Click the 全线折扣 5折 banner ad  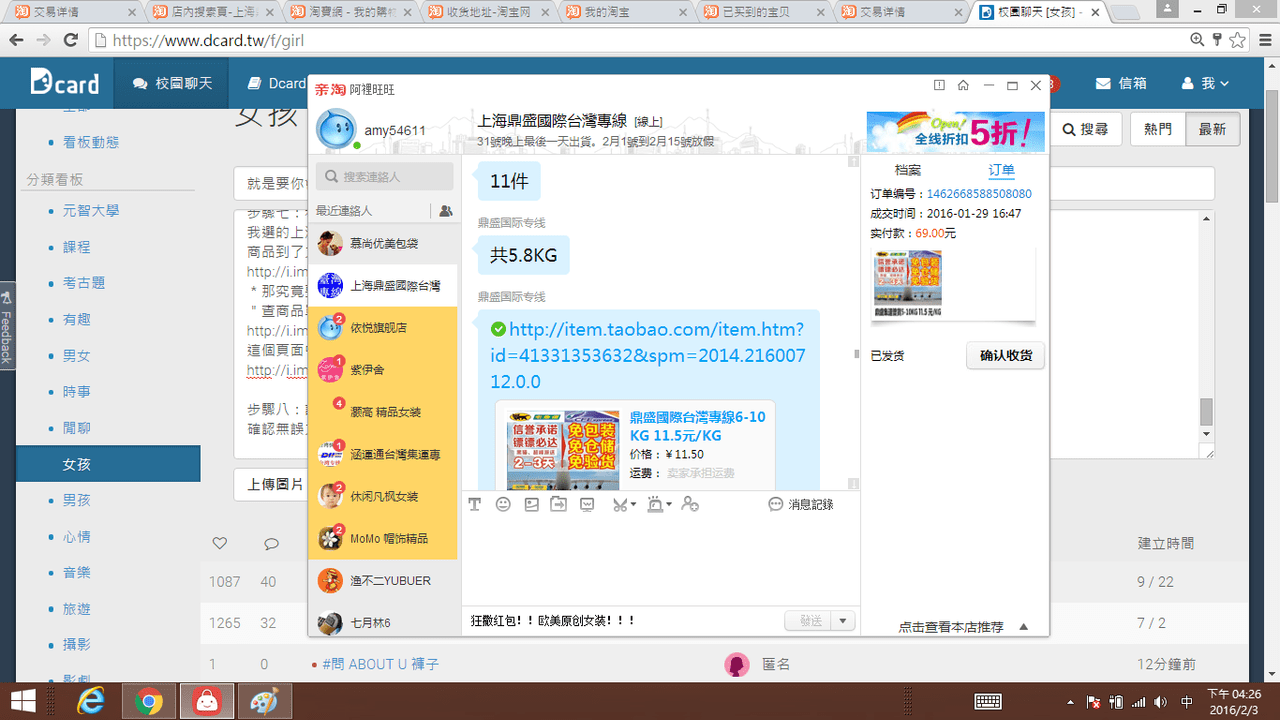[956, 131]
